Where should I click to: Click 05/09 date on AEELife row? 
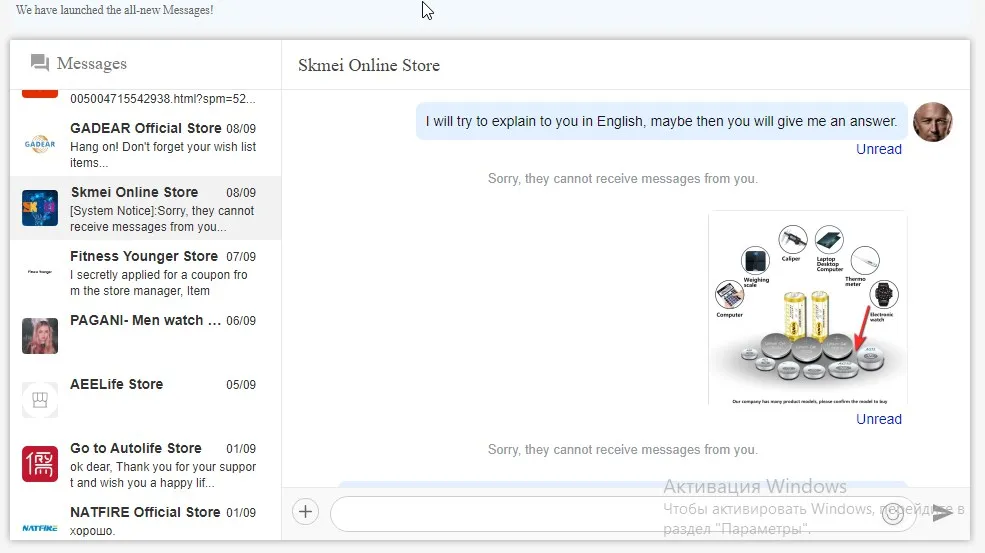[x=241, y=385]
